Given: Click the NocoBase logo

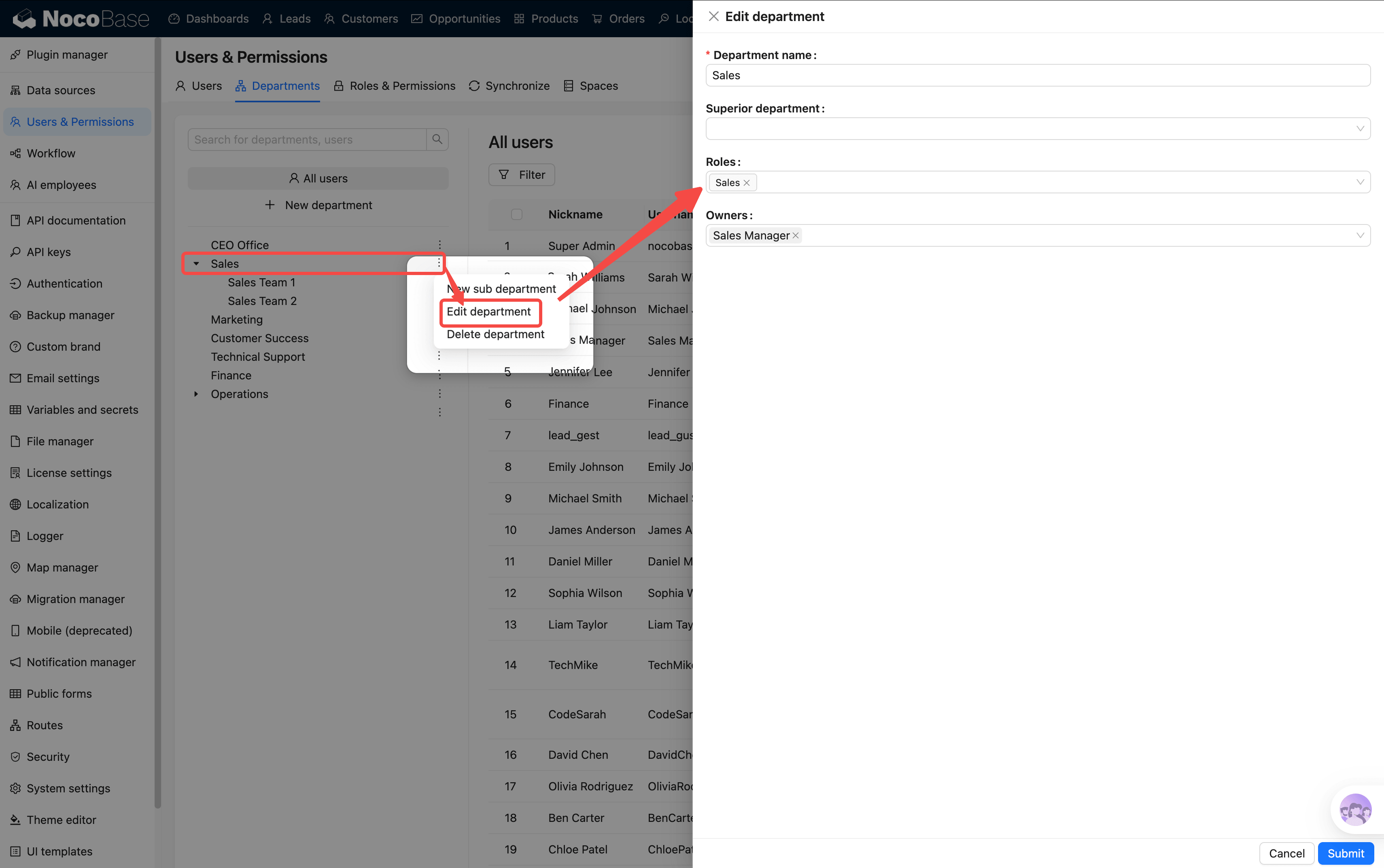Looking at the screenshot, I should click(81, 19).
